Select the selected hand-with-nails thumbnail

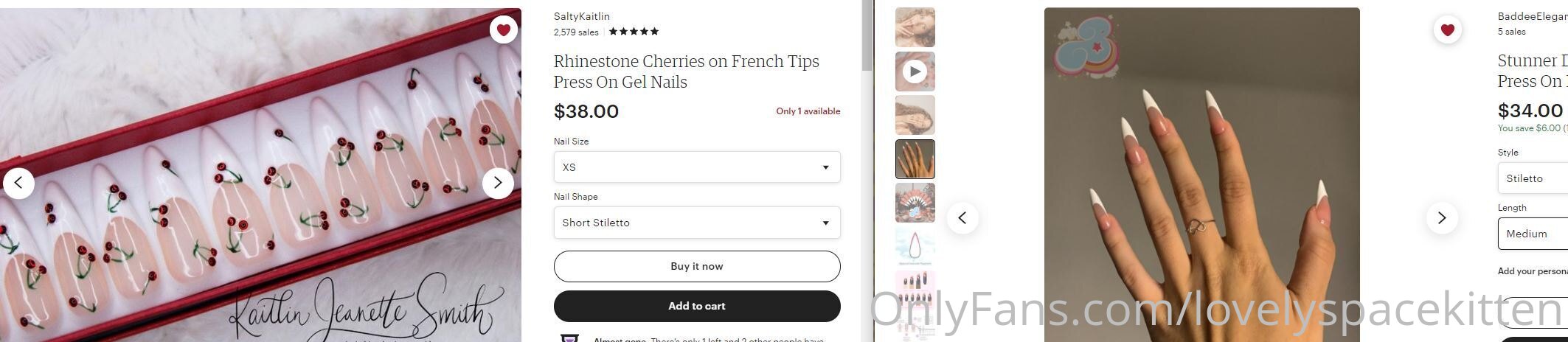[915, 159]
